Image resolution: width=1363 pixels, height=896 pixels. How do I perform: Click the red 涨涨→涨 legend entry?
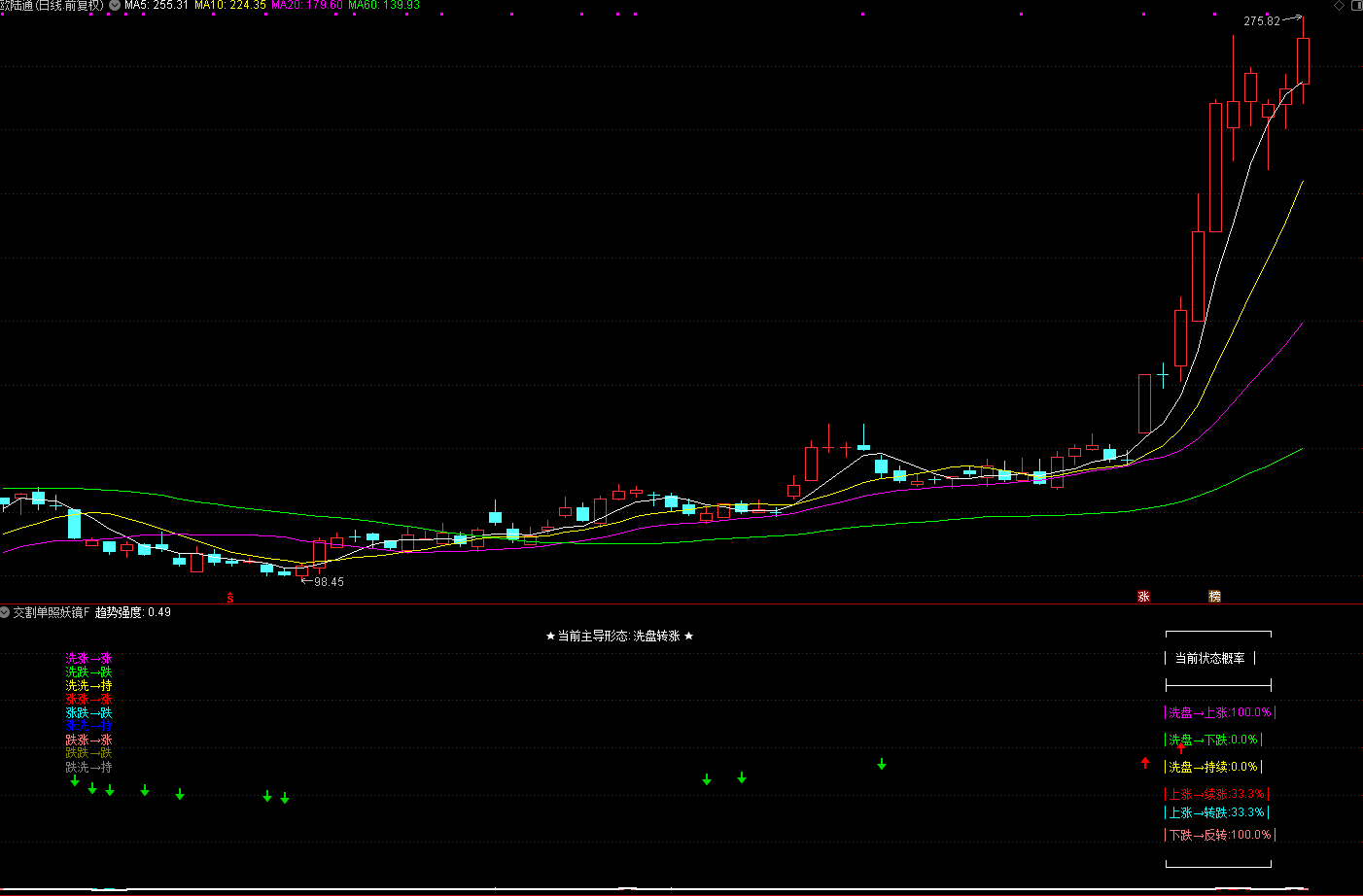tap(88, 700)
